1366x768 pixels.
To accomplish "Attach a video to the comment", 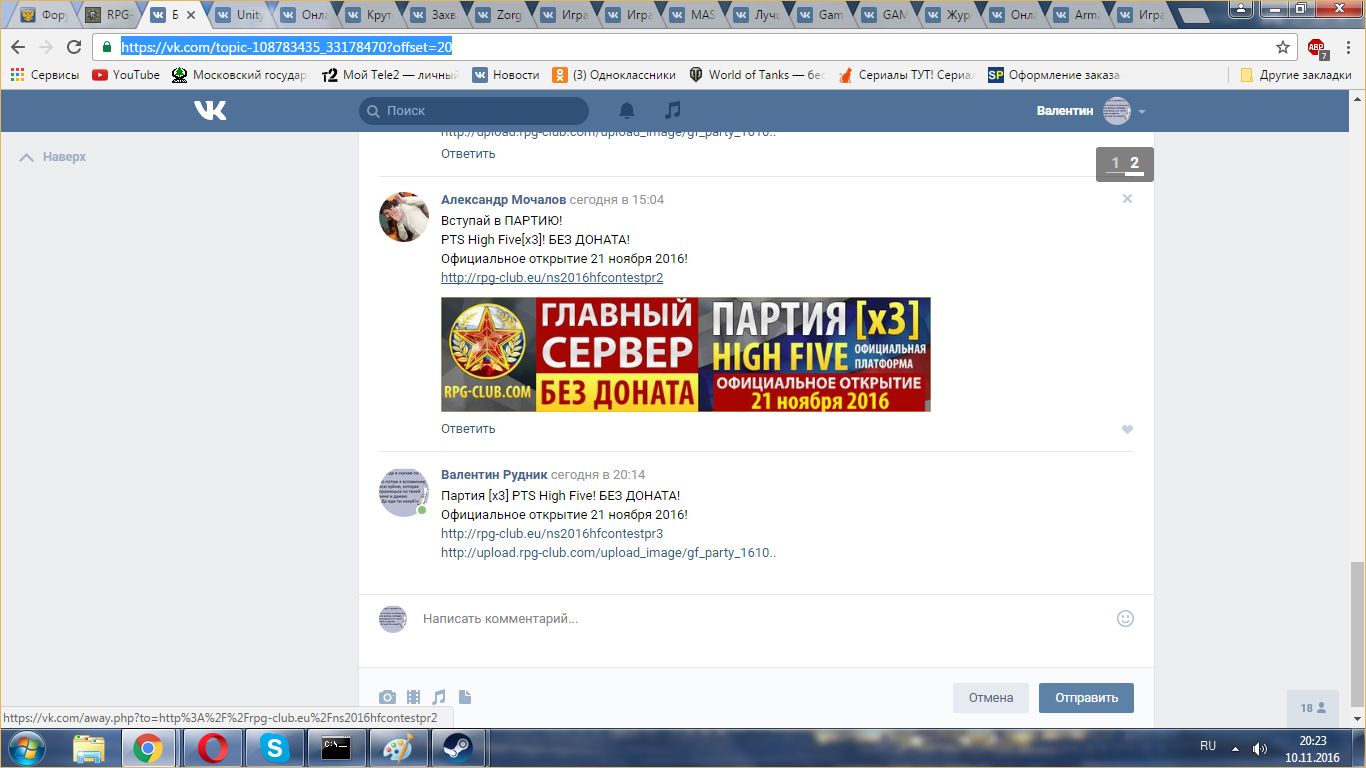I will coord(413,698).
